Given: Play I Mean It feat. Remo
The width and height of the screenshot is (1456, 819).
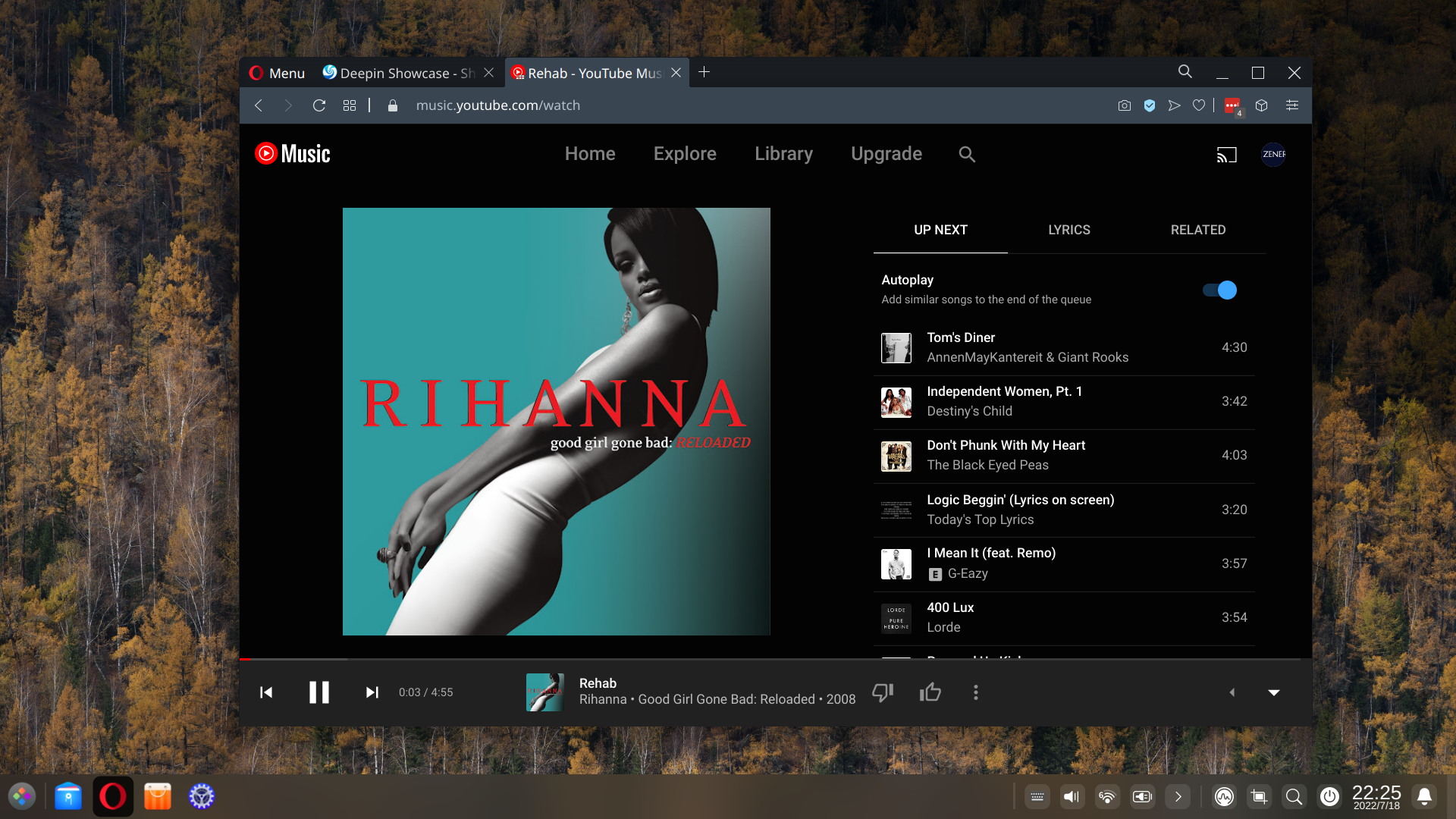Looking at the screenshot, I should coord(1064,564).
